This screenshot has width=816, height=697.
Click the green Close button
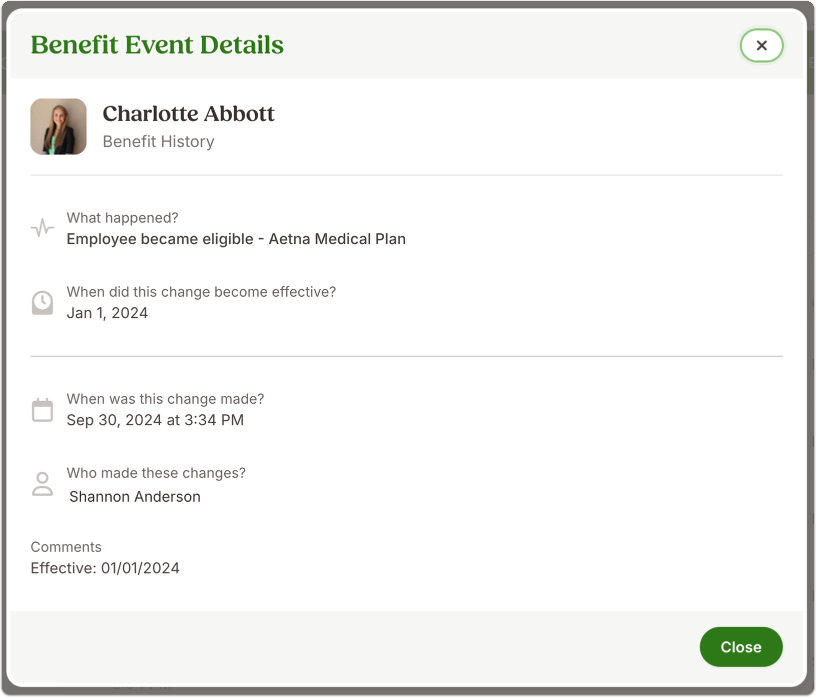tap(741, 647)
